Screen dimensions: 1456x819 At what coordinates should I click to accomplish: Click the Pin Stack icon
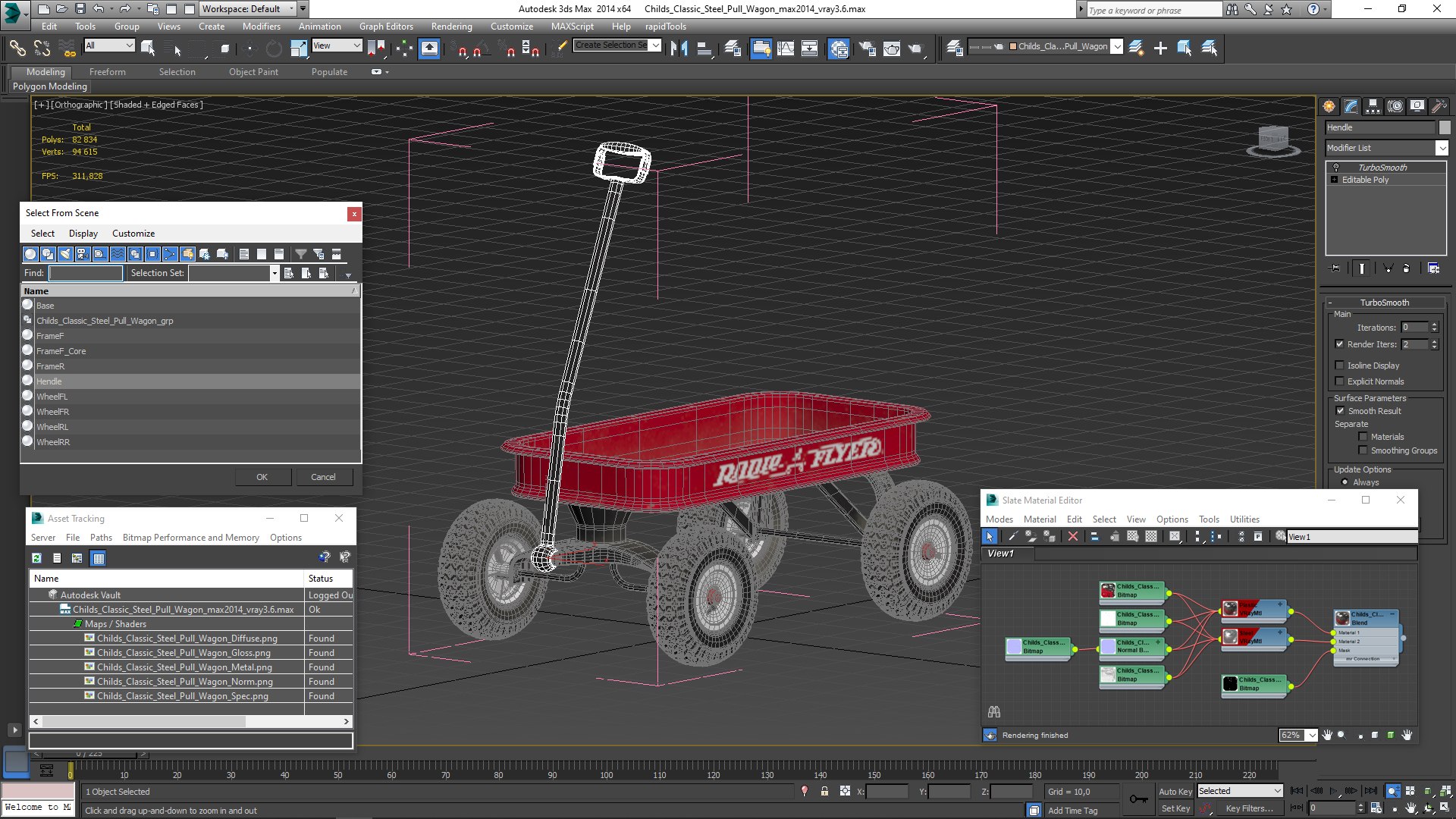1335,268
